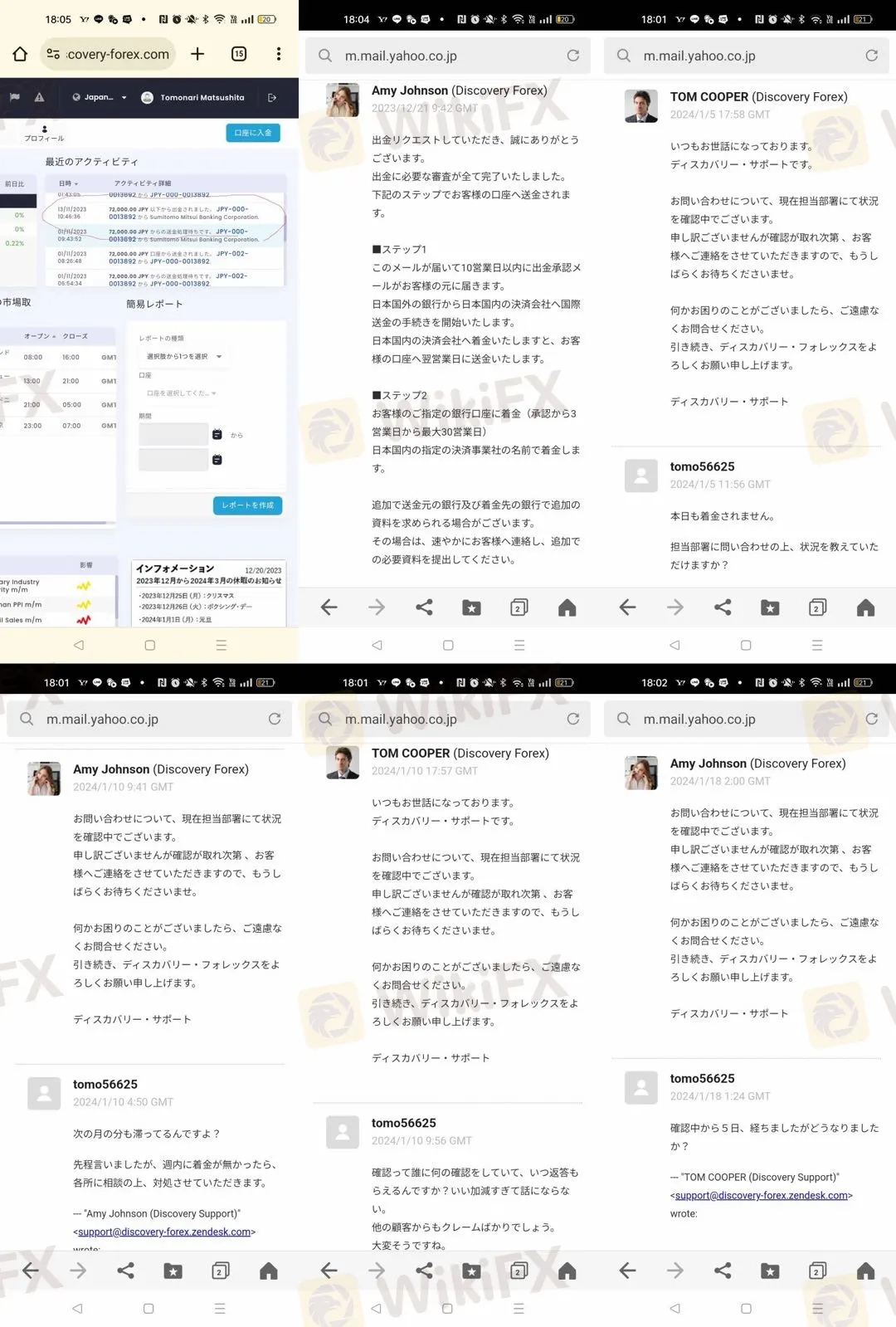
Task: Open the three-dot browser menu
Action: 279,54
